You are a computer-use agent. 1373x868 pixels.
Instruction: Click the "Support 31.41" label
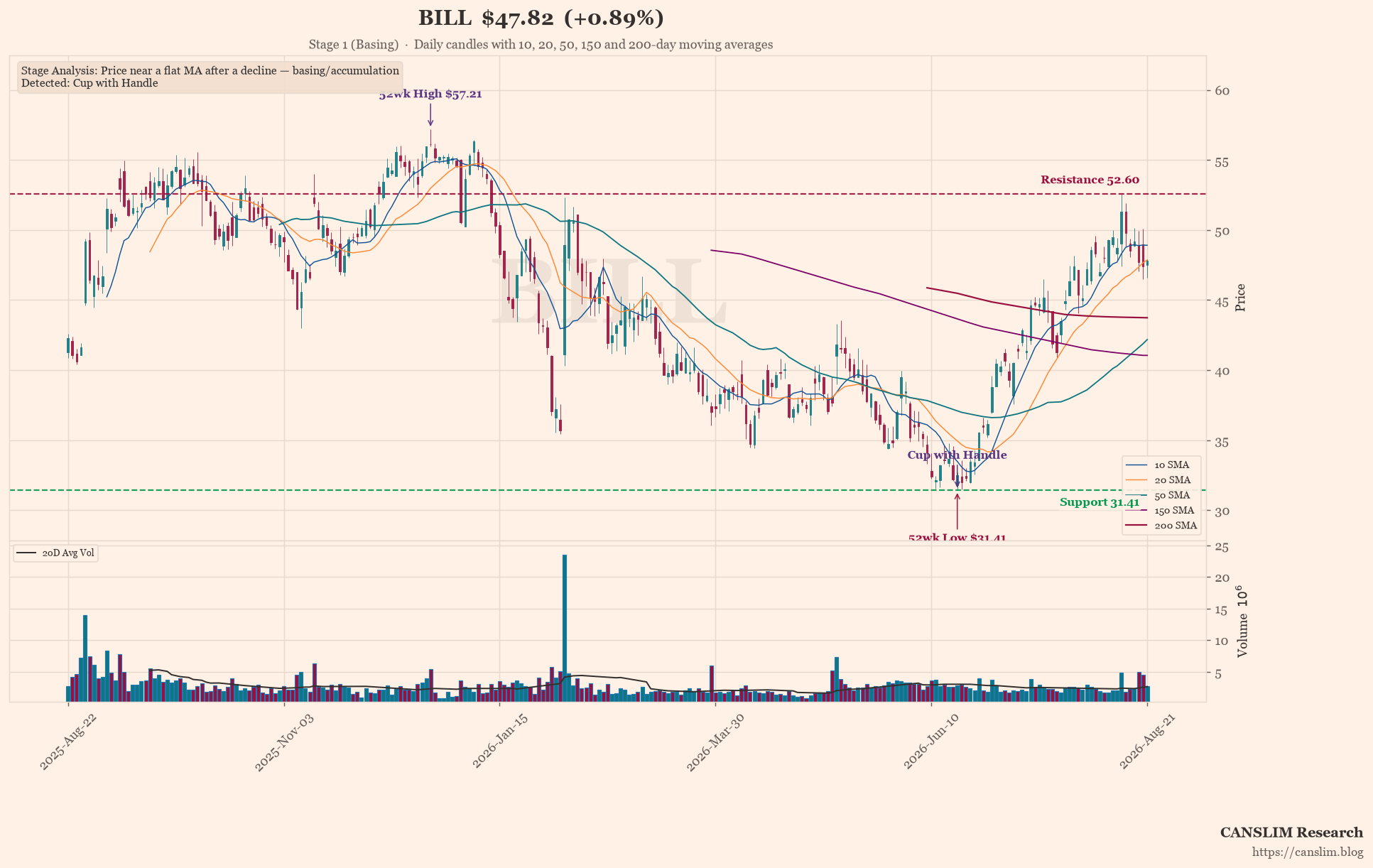click(x=1100, y=502)
